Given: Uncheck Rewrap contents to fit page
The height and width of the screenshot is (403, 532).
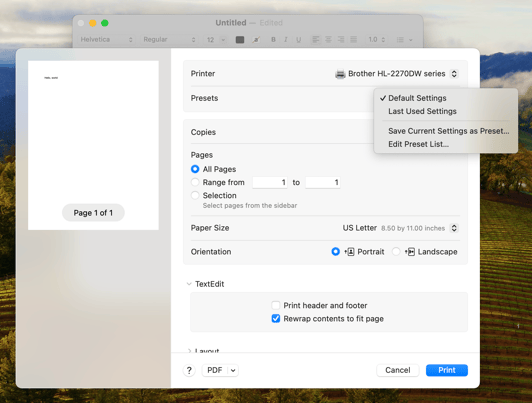Looking at the screenshot, I should tap(276, 319).
